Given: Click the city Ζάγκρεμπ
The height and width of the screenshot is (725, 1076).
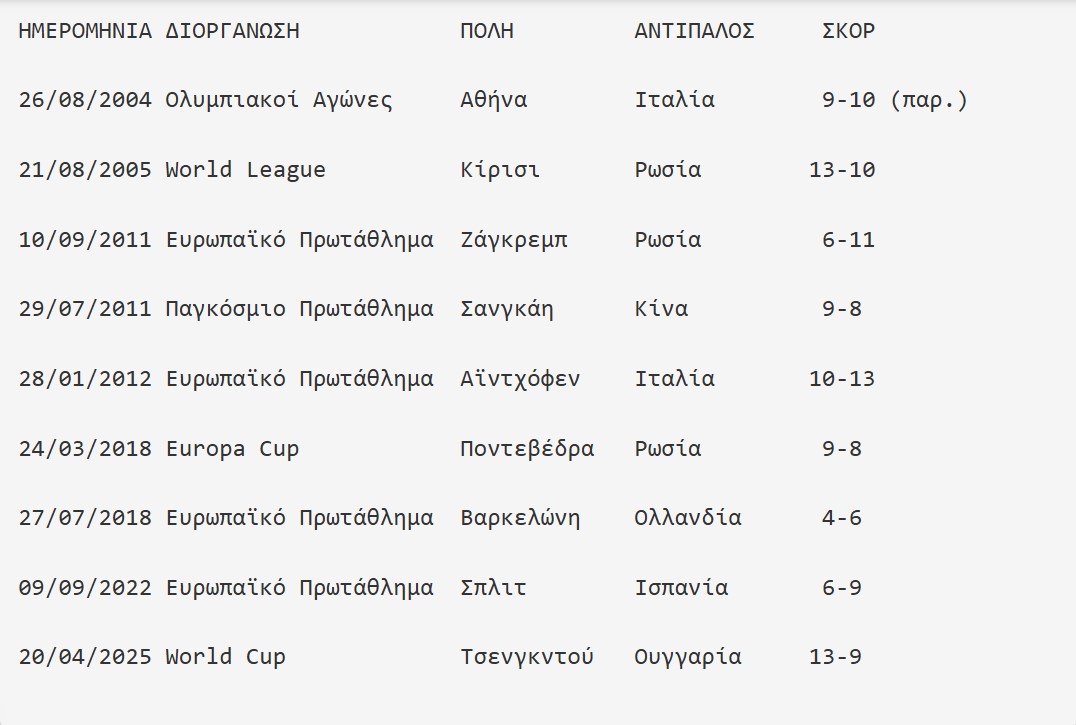Looking at the screenshot, I should click(x=514, y=239).
